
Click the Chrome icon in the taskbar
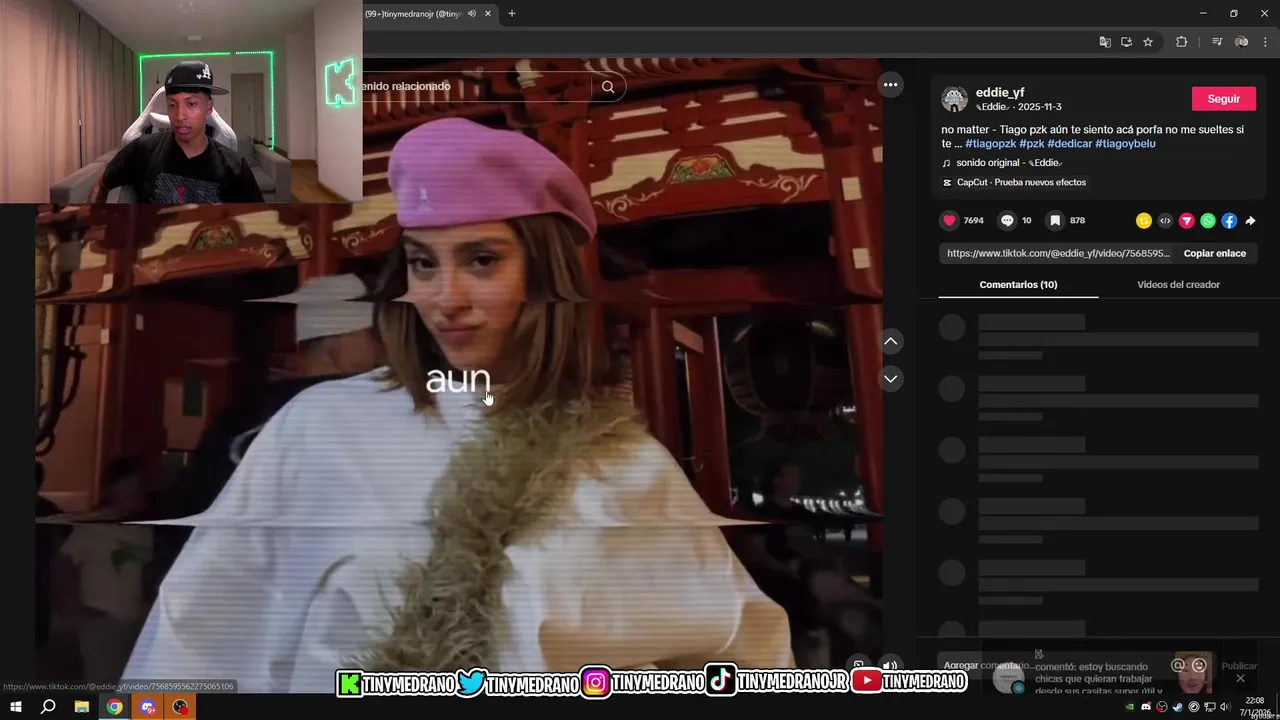[x=115, y=707]
